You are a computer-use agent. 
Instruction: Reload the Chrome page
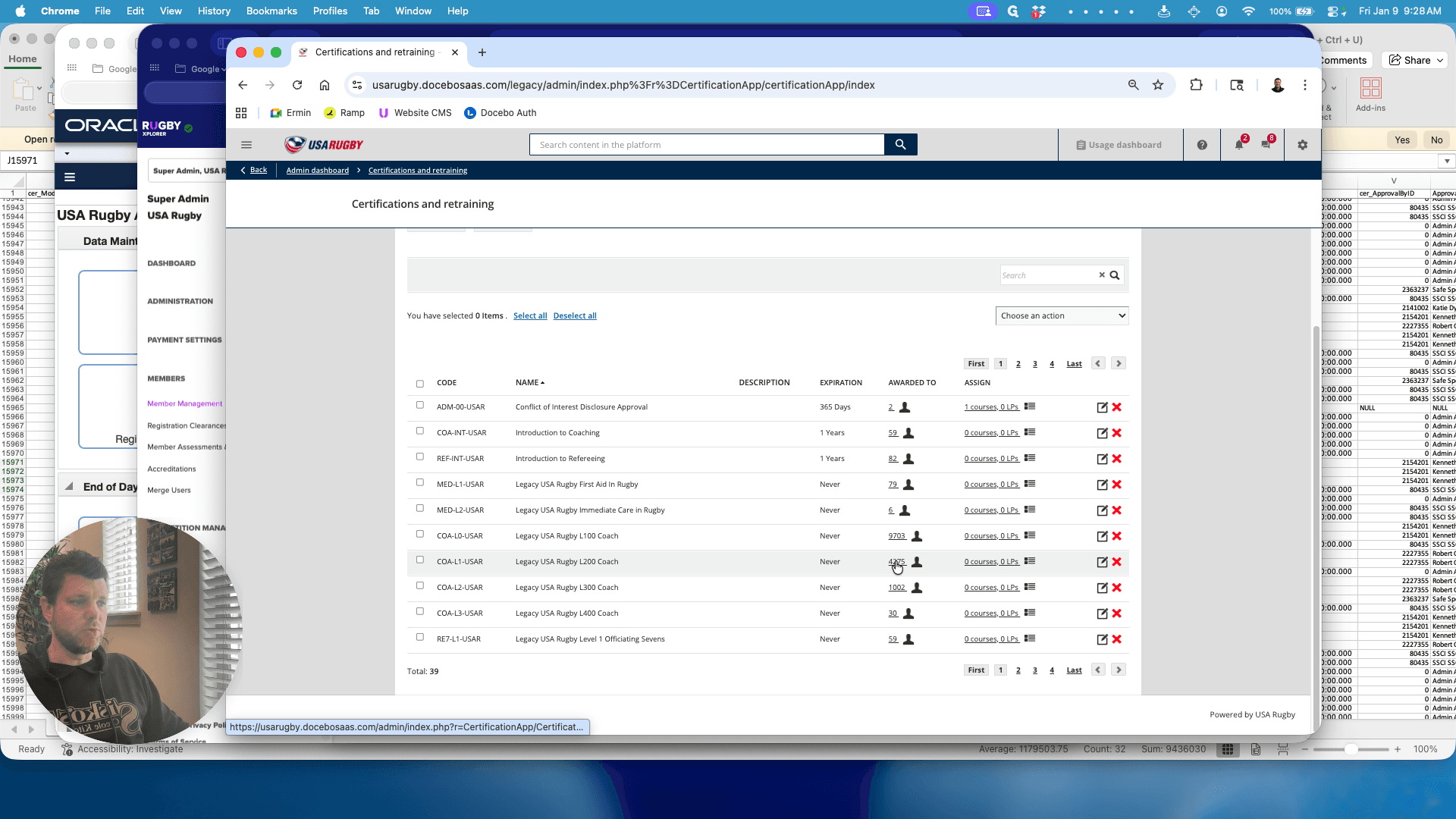pyautogui.click(x=297, y=85)
